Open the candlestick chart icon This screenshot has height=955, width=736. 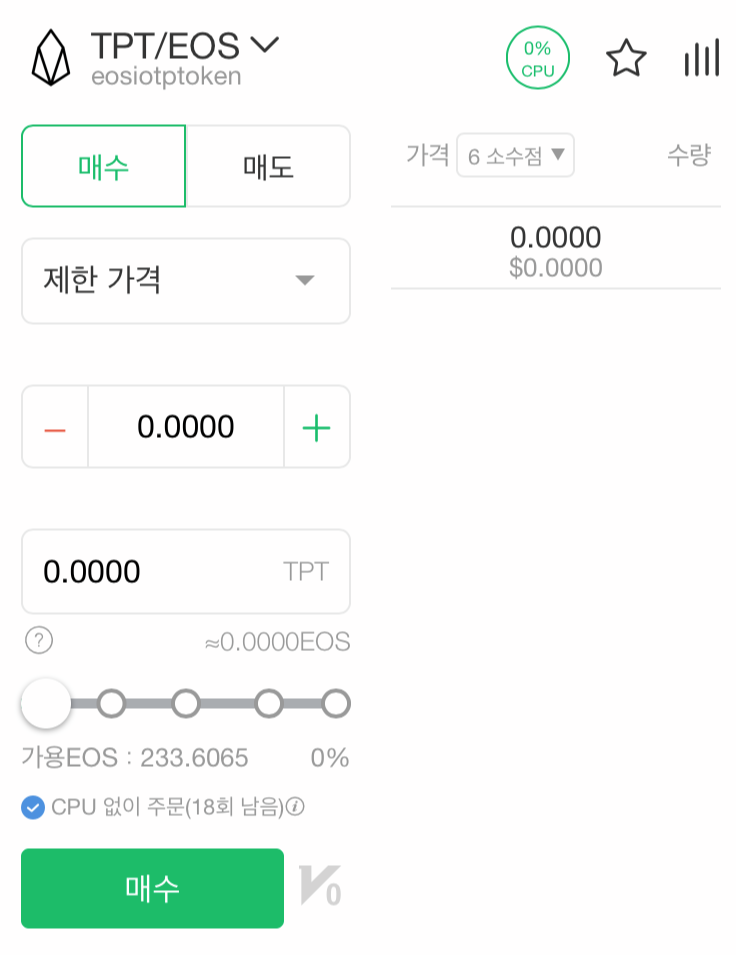pos(701,59)
